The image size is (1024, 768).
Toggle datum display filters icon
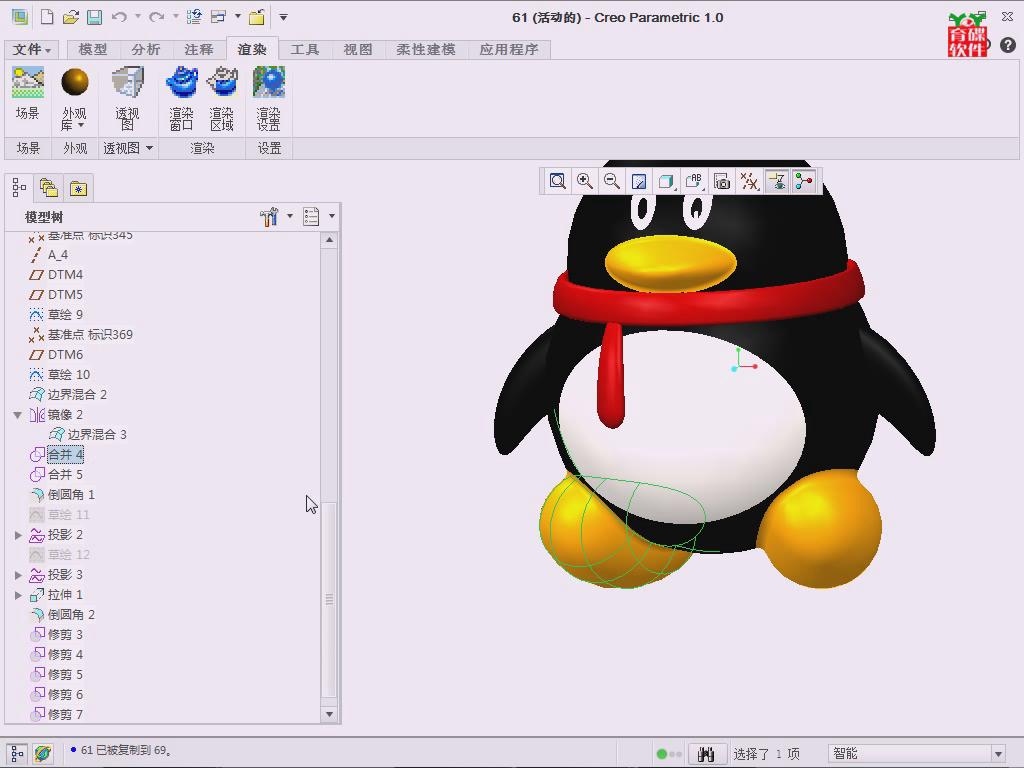point(749,181)
